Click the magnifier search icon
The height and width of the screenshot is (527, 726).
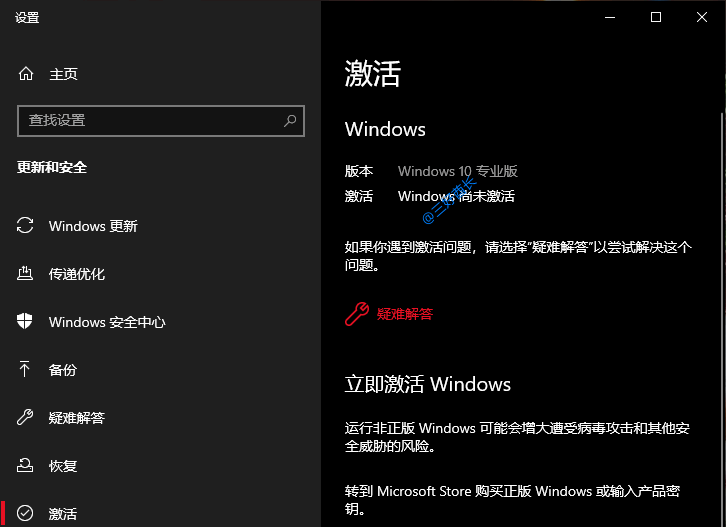(290, 121)
